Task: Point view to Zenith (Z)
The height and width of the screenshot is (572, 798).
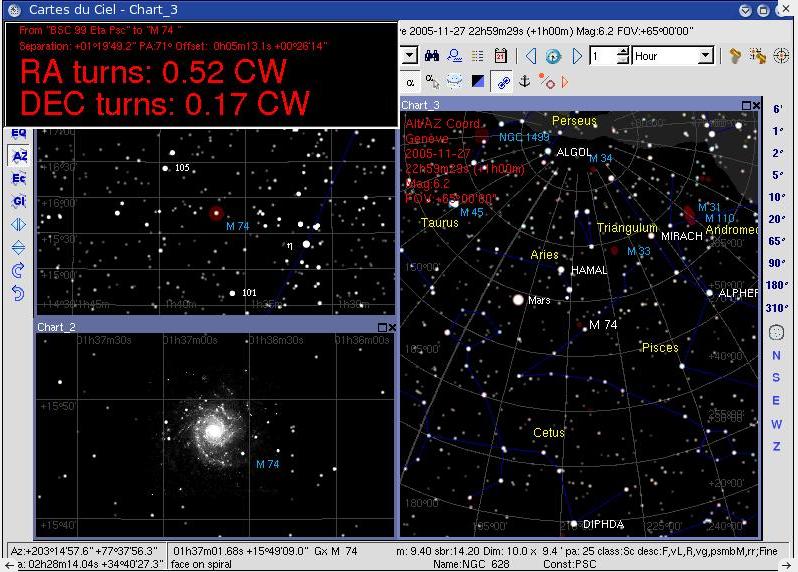Action: point(776,446)
